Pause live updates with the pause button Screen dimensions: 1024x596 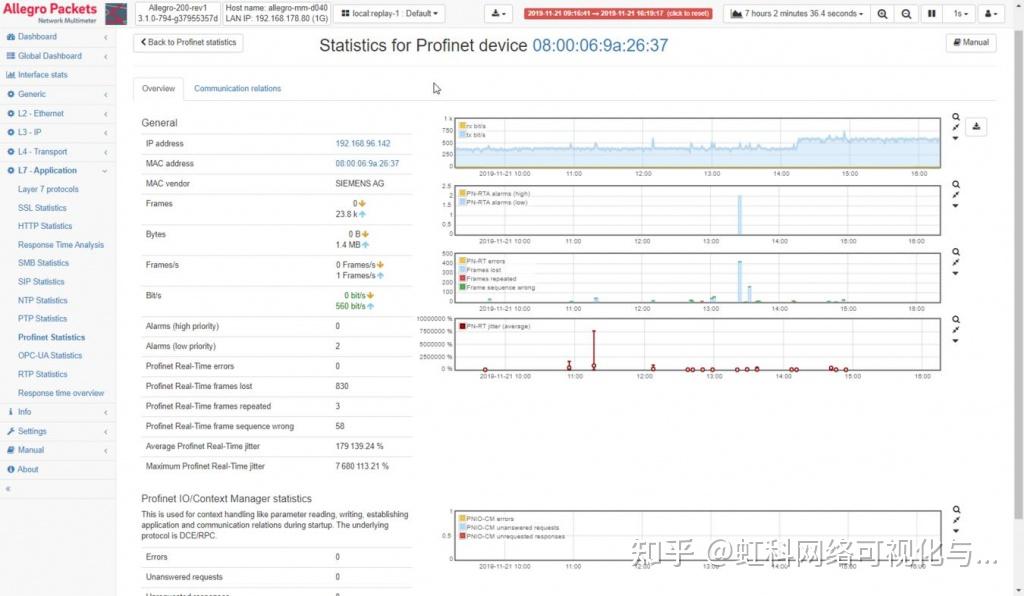pos(932,13)
